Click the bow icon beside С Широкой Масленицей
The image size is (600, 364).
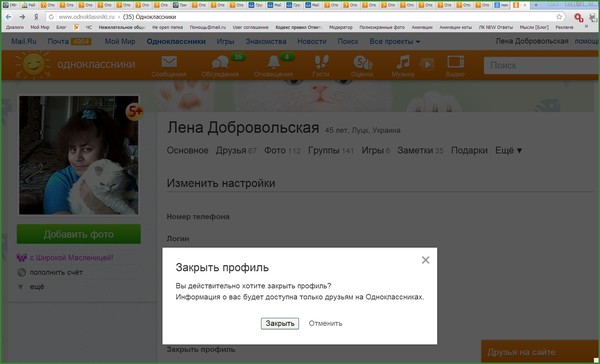(x=21, y=258)
